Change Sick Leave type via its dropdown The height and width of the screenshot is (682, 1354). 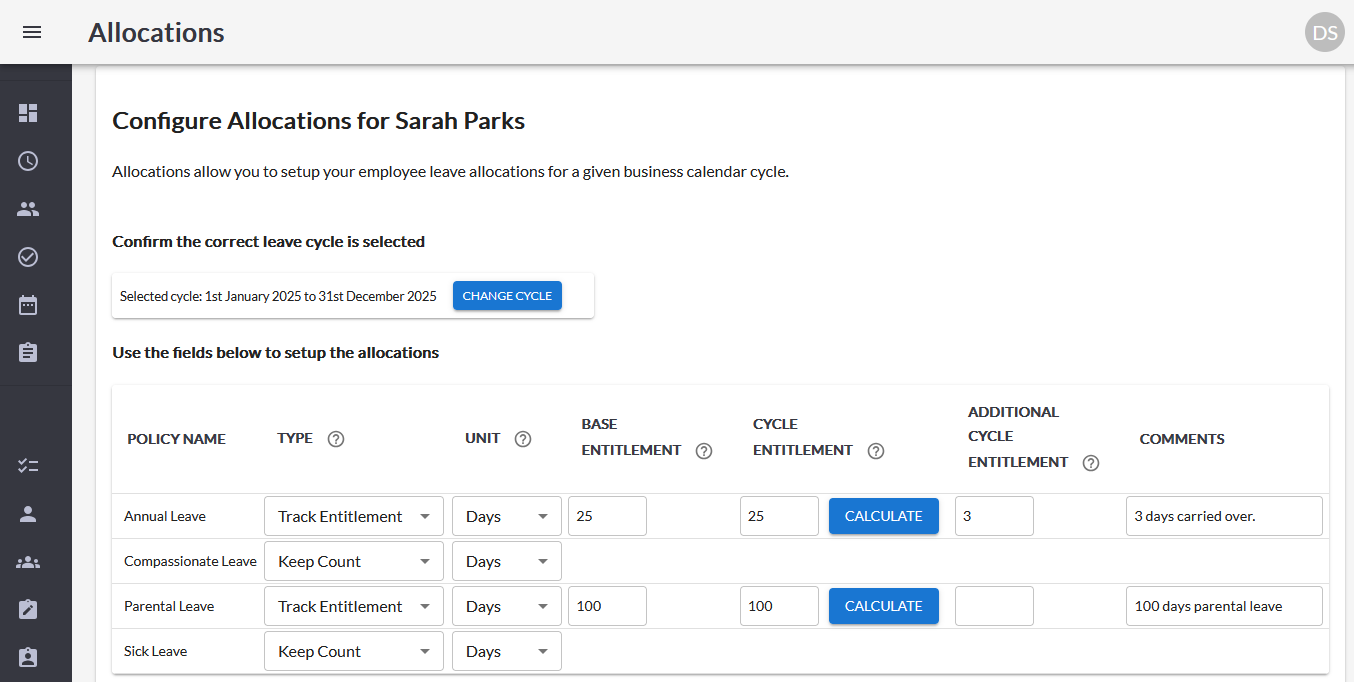point(353,650)
